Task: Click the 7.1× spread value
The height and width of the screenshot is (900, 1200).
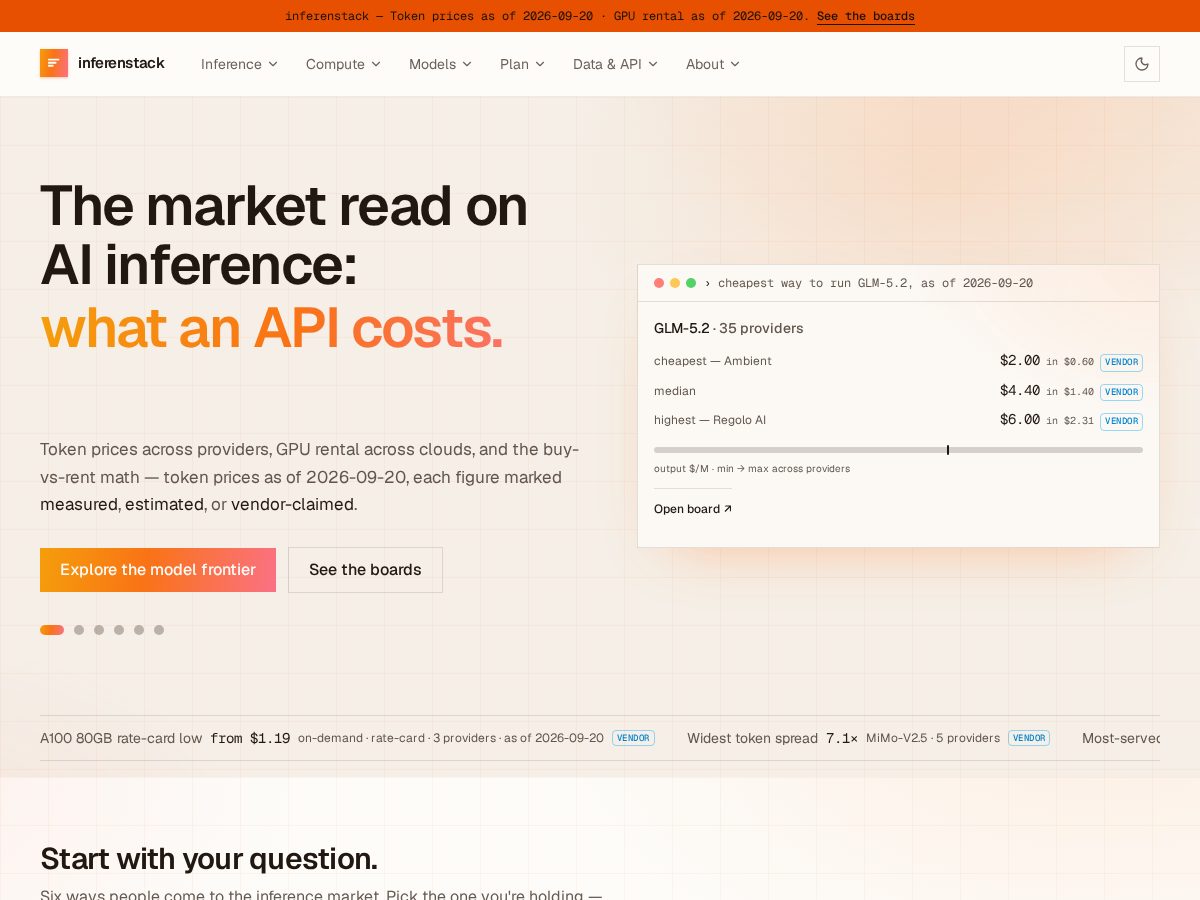Action: point(842,738)
